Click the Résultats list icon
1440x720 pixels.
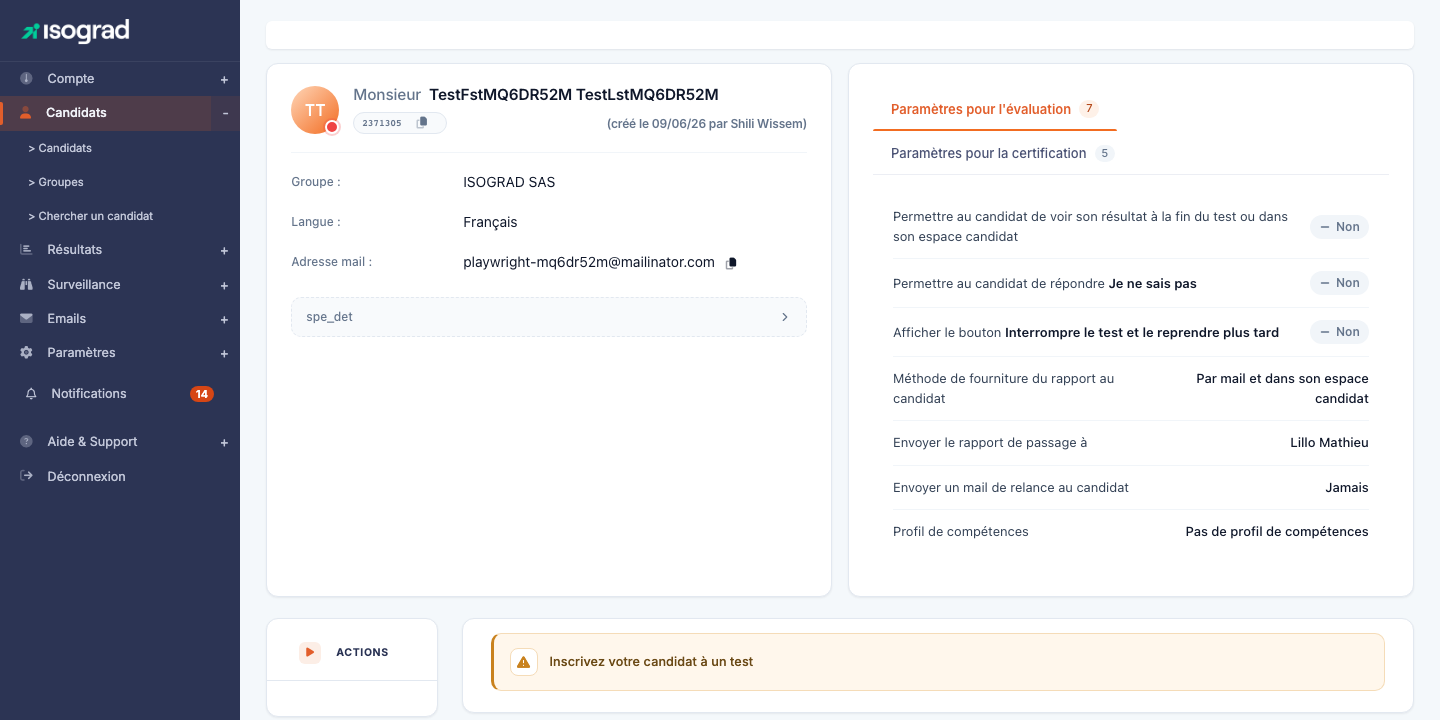tap(26, 250)
